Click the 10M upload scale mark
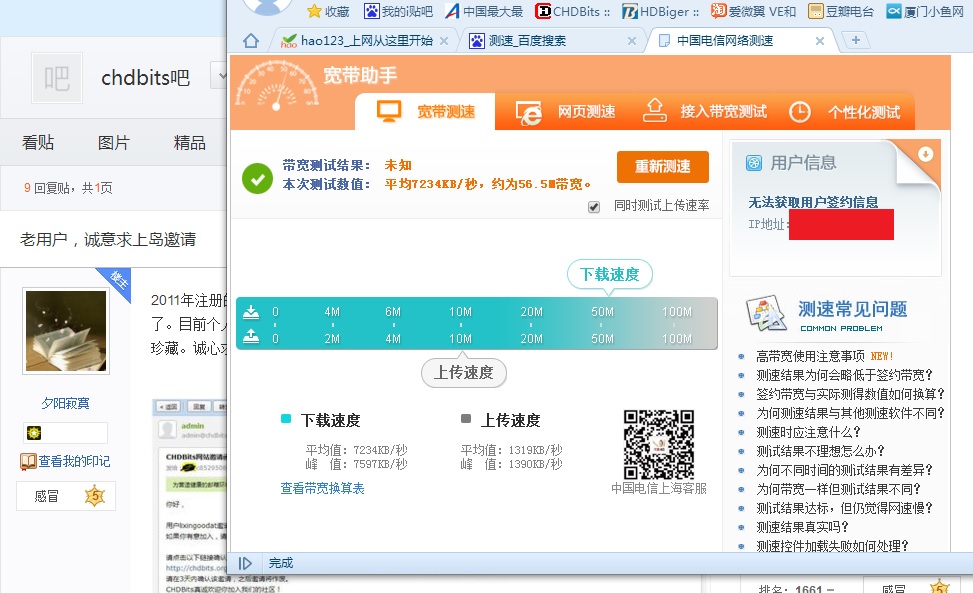This screenshot has height=593, width=973. tap(460, 339)
